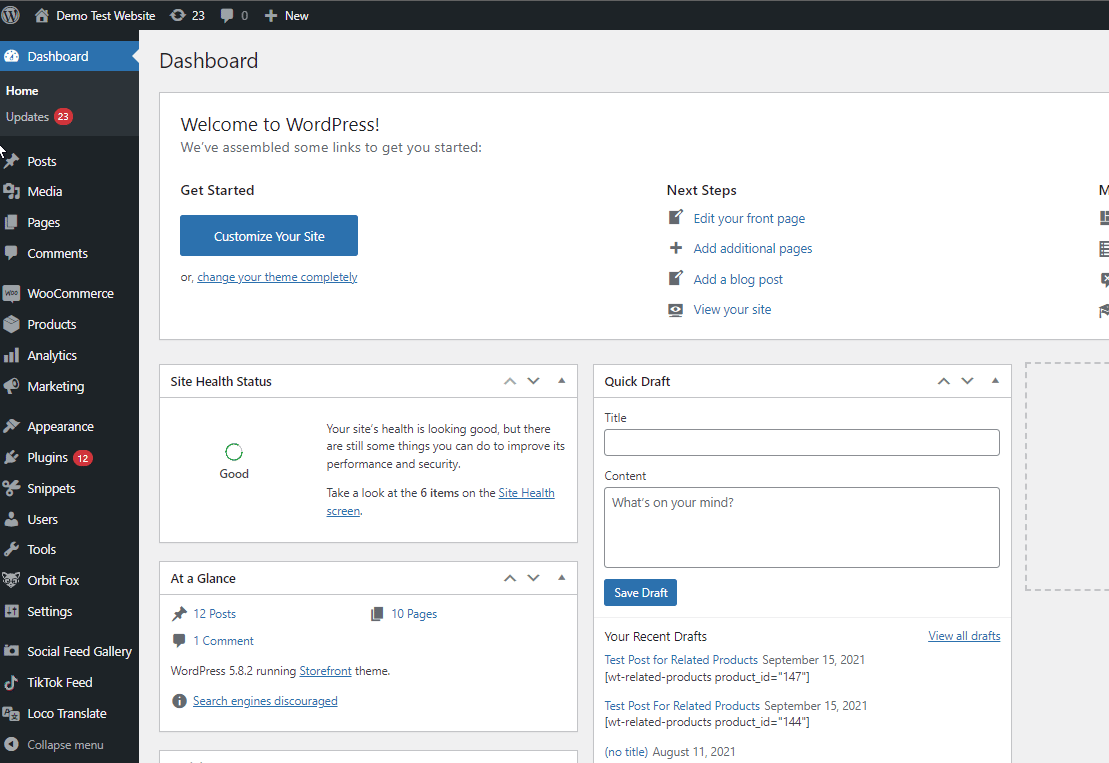Open the Home submenu item
This screenshot has height=763, width=1109.
[x=22, y=91]
